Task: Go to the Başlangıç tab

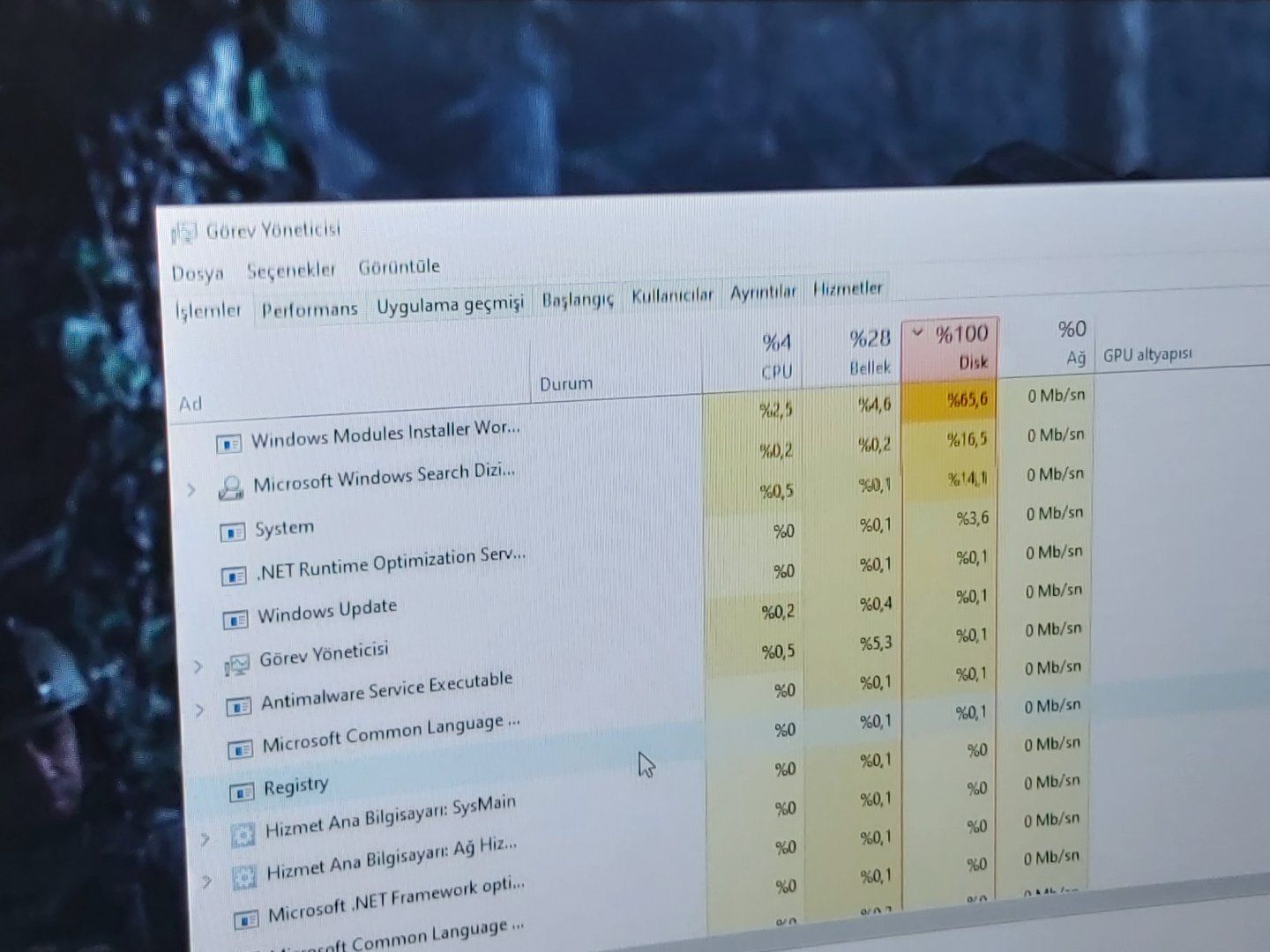Action: point(577,300)
